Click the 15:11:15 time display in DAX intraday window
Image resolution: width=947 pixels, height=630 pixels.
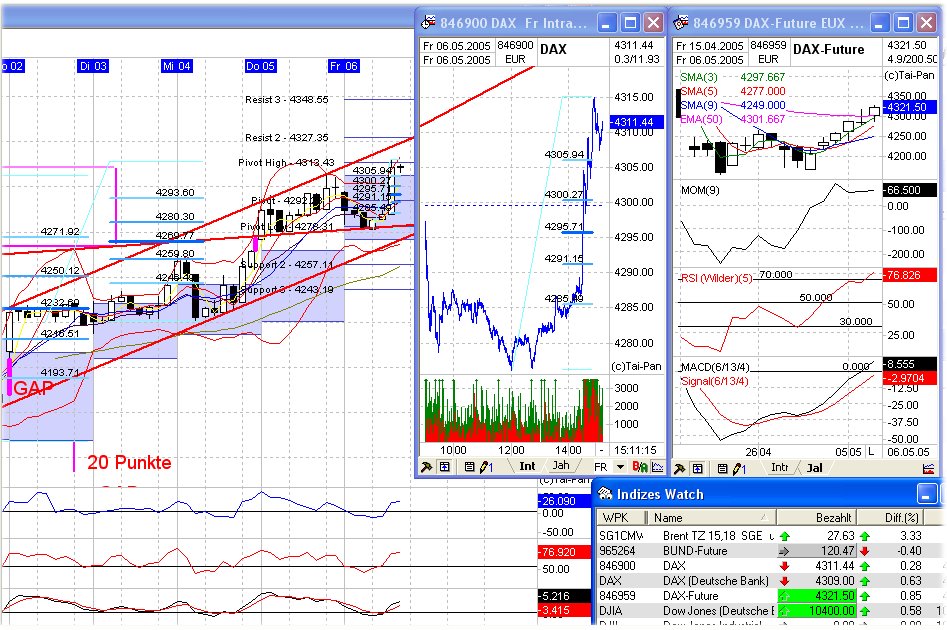[x=634, y=450]
